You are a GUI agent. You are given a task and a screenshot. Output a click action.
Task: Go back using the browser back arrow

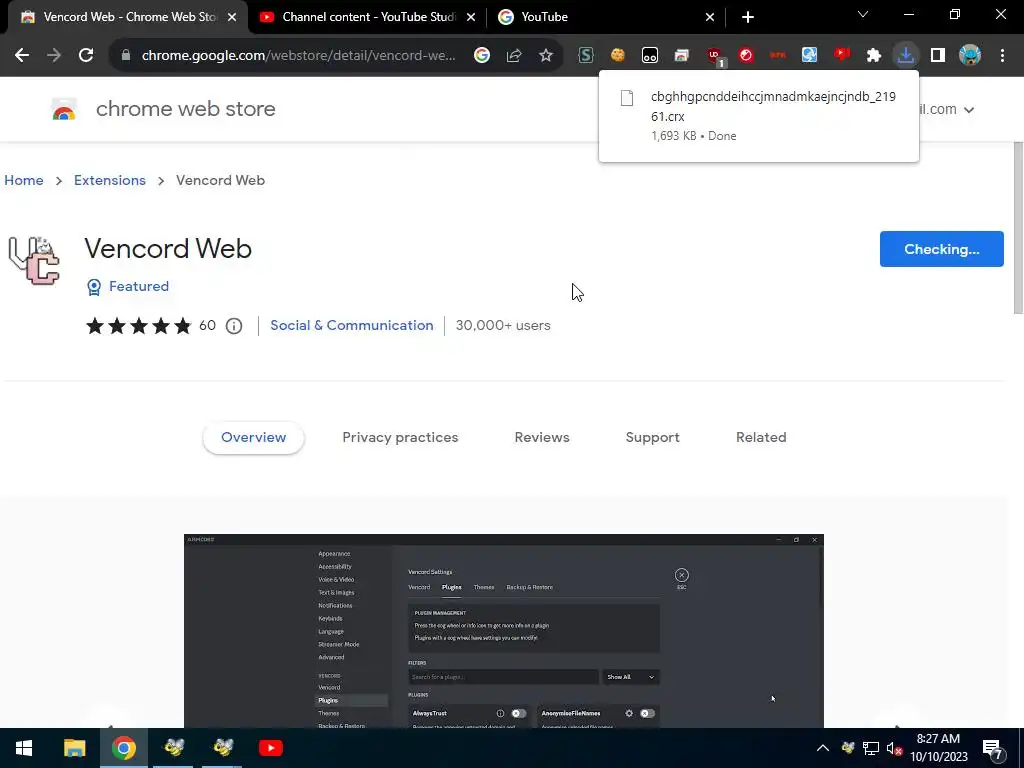pyautogui.click(x=22, y=56)
